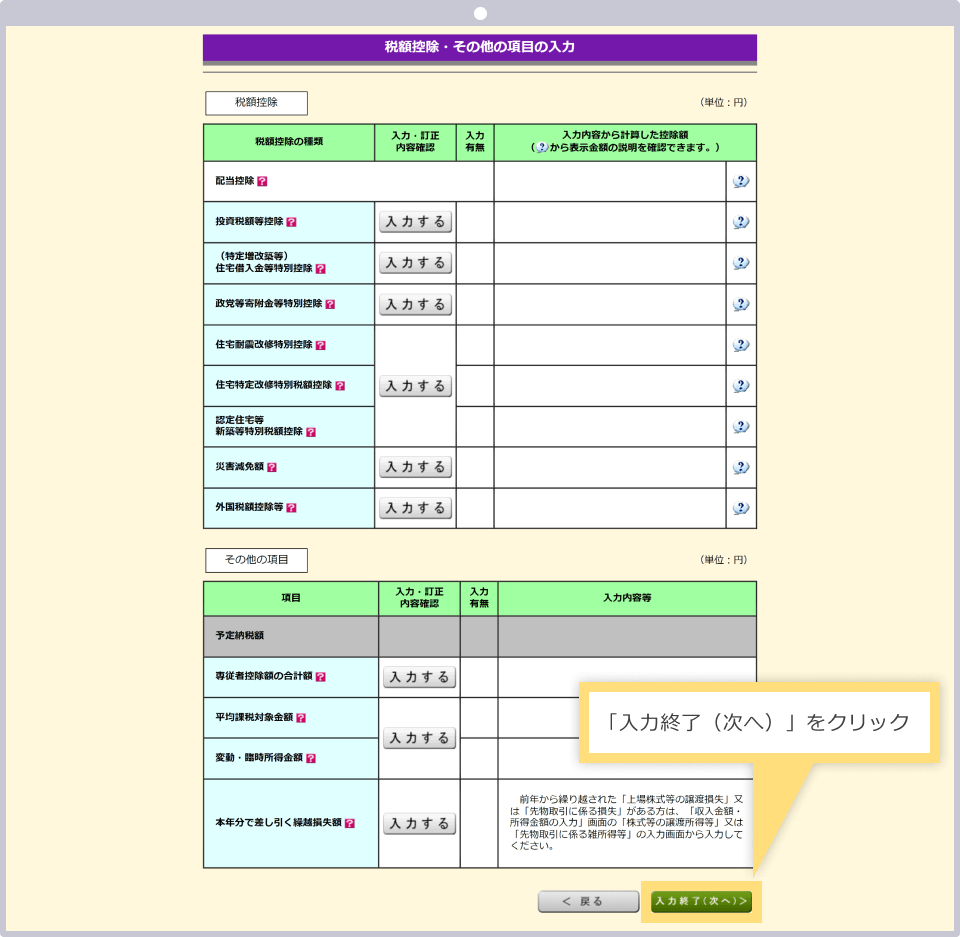Click 入力する button for 専従者控除額の合計額

pyautogui.click(x=419, y=677)
